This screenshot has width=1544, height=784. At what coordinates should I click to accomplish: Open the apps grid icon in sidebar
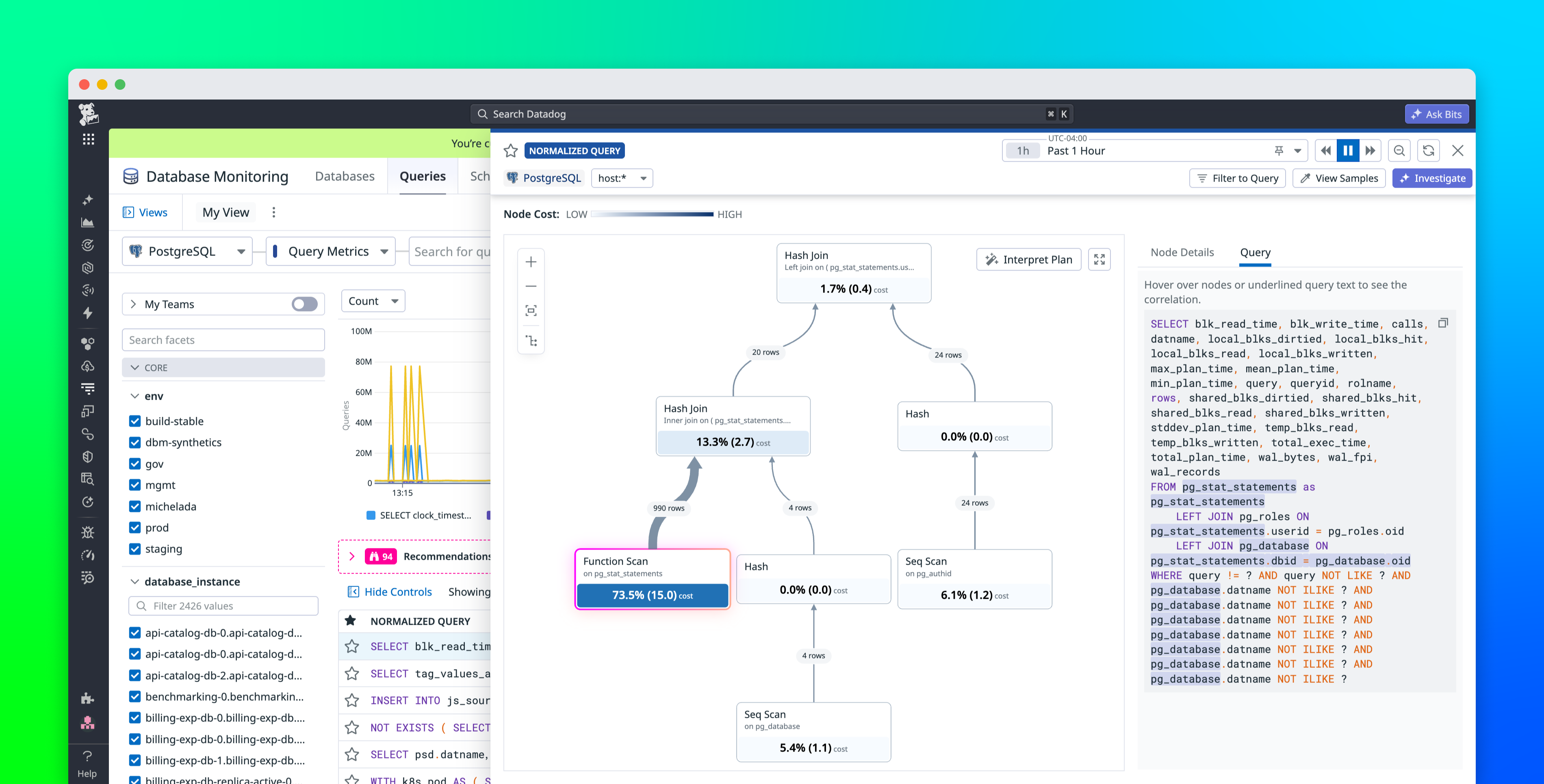click(89, 139)
